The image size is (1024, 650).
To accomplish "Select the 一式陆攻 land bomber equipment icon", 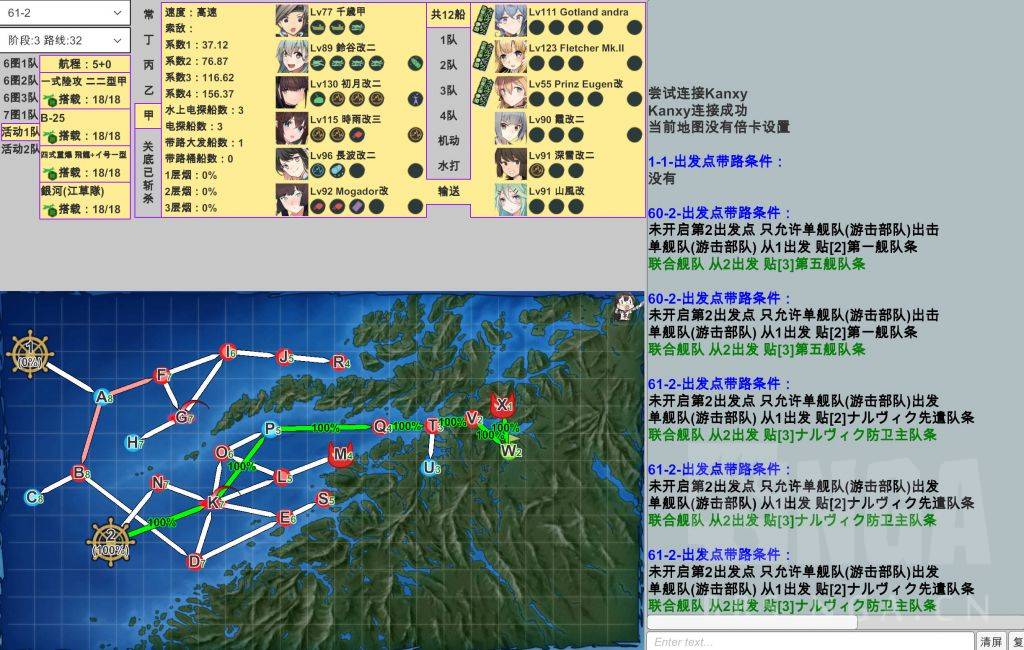I will (x=49, y=98).
